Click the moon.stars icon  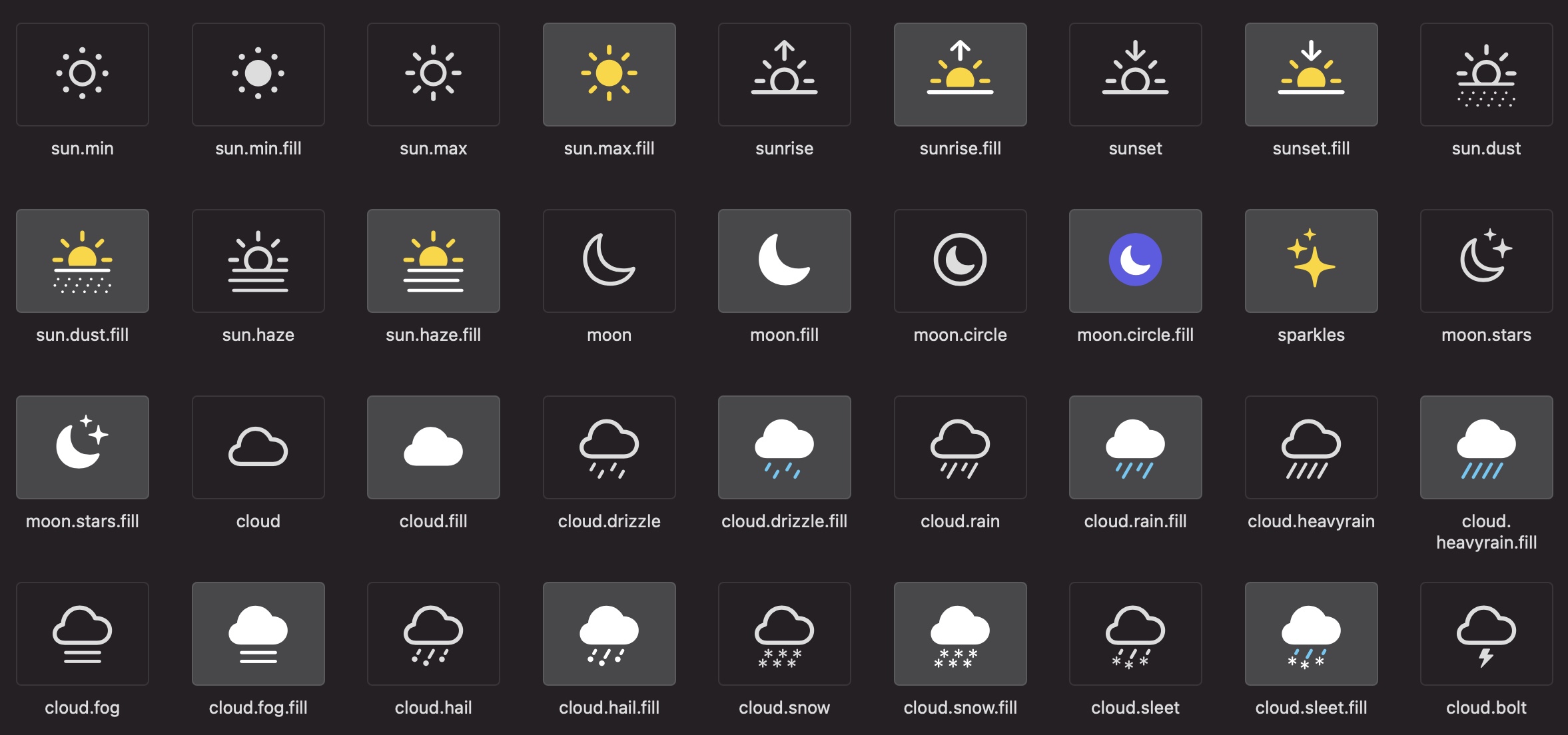(1485, 260)
